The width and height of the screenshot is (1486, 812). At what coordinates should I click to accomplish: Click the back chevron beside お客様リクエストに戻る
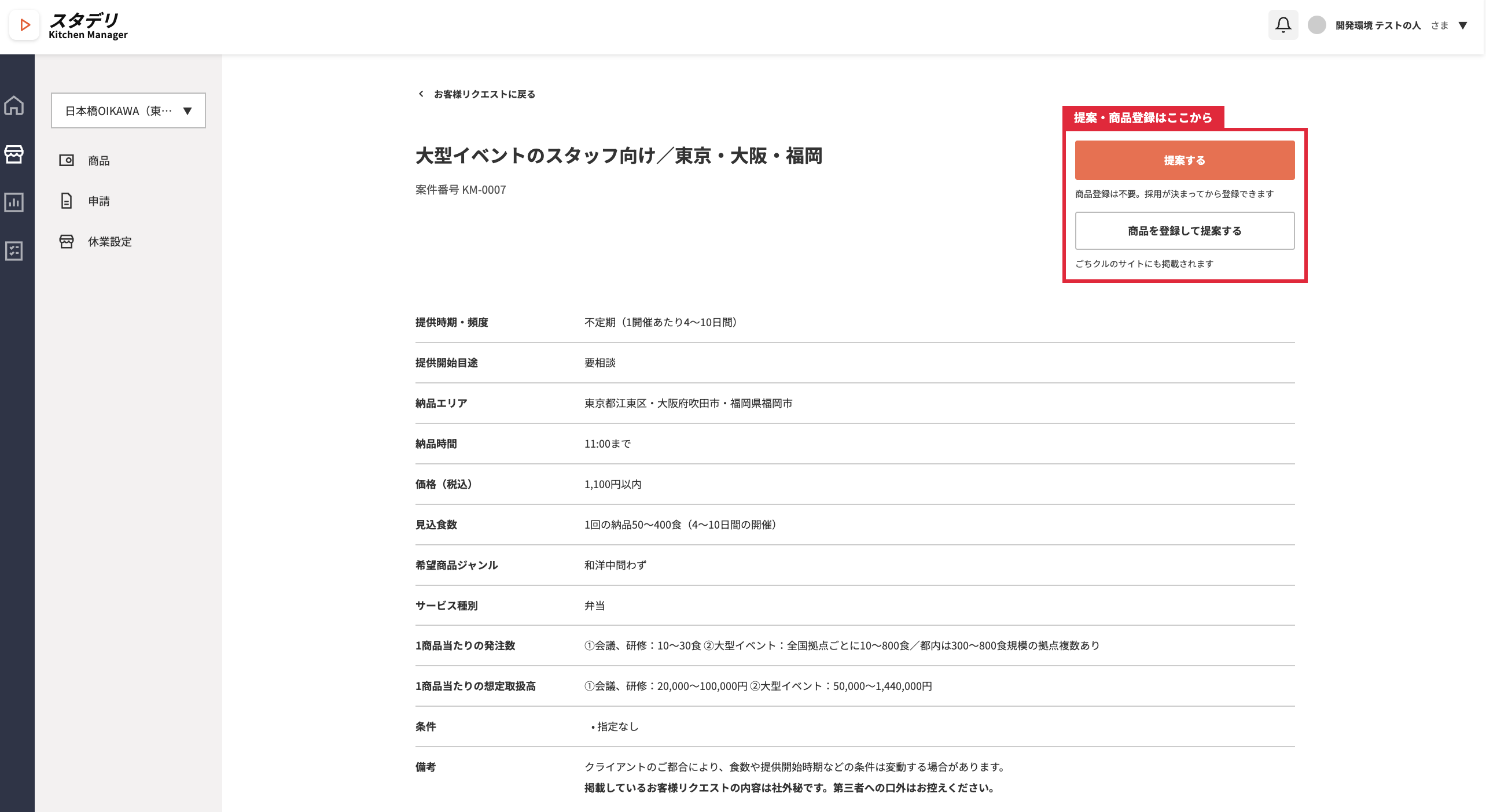click(x=421, y=94)
